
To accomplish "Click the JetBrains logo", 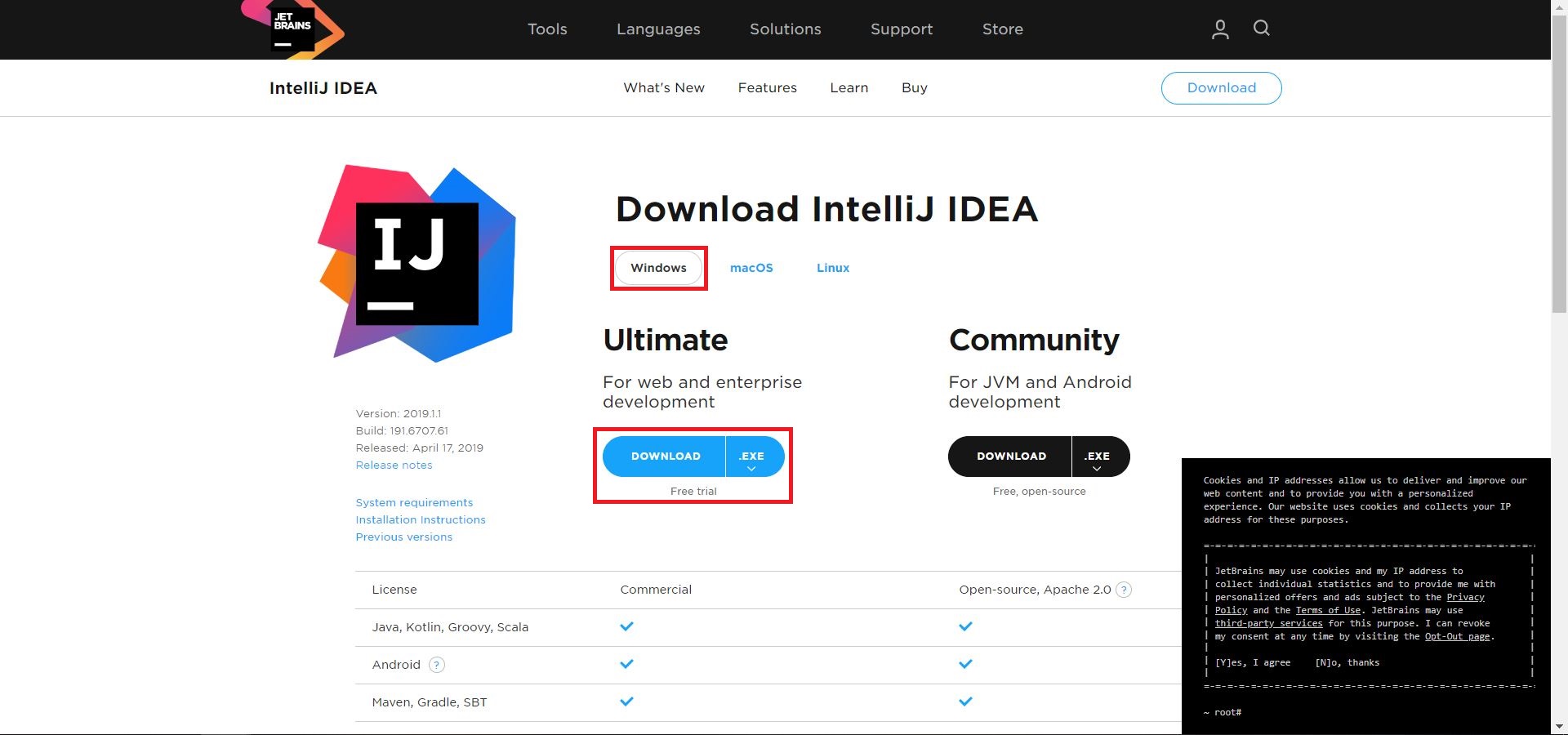I will [x=292, y=29].
